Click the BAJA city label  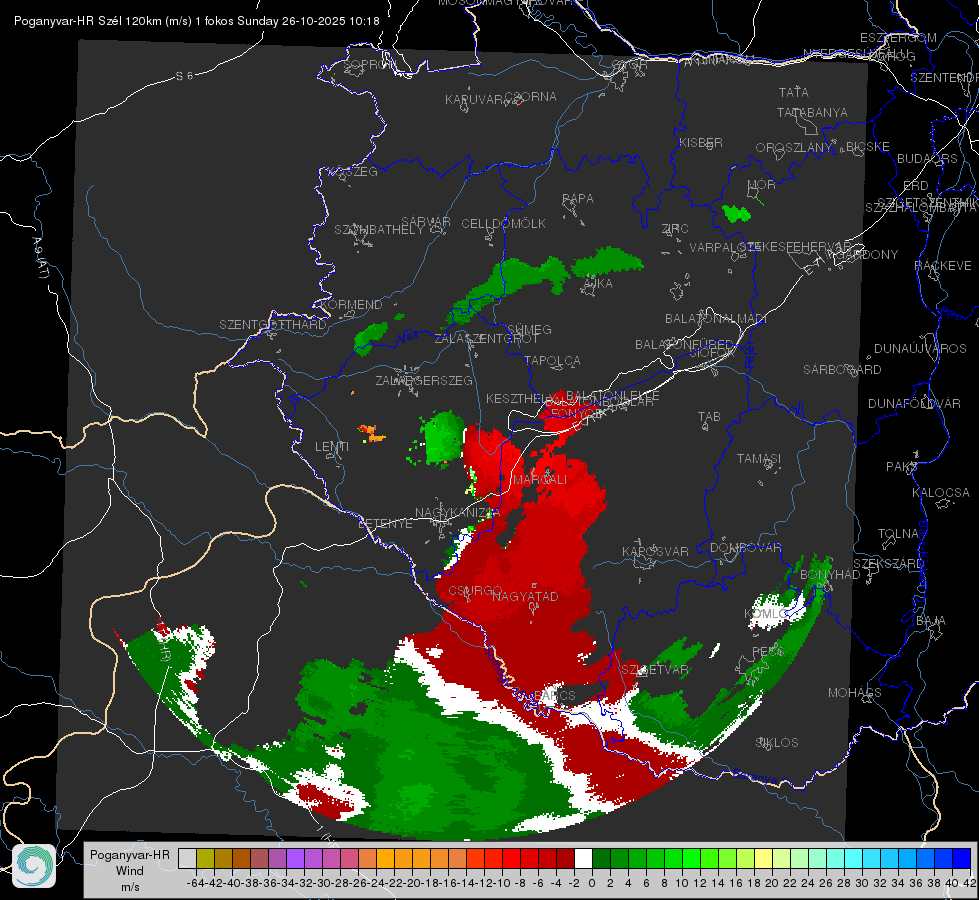point(931,621)
